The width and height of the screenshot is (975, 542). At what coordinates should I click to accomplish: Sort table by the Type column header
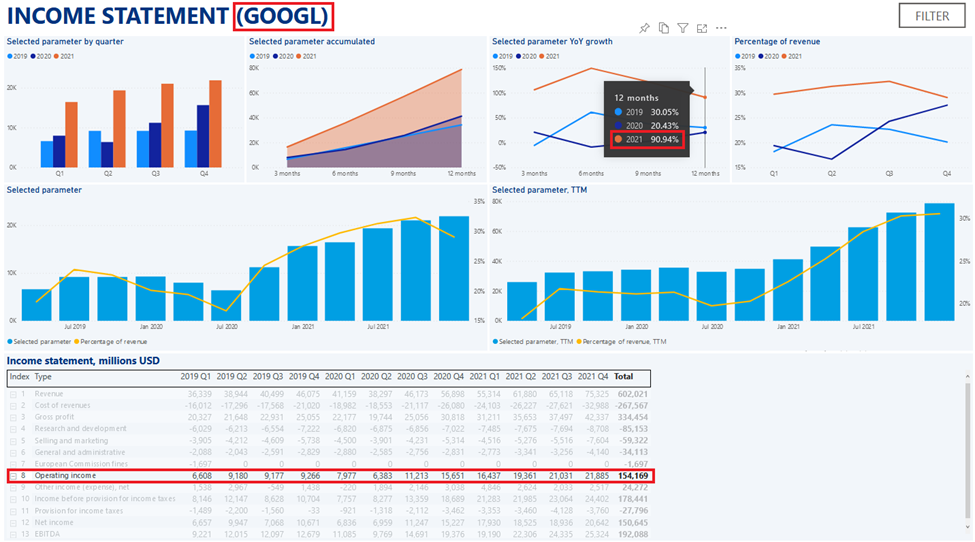(x=44, y=377)
